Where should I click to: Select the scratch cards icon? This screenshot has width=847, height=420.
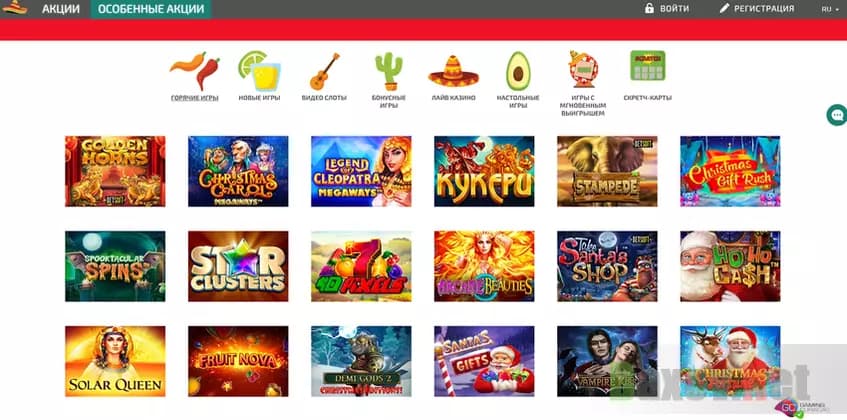click(648, 66)
